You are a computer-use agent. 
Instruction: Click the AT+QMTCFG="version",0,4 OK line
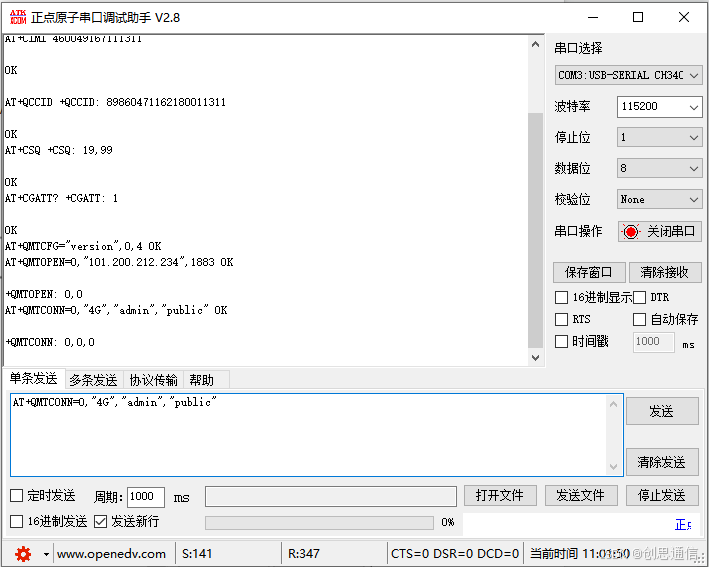click(x=83, y=246)
